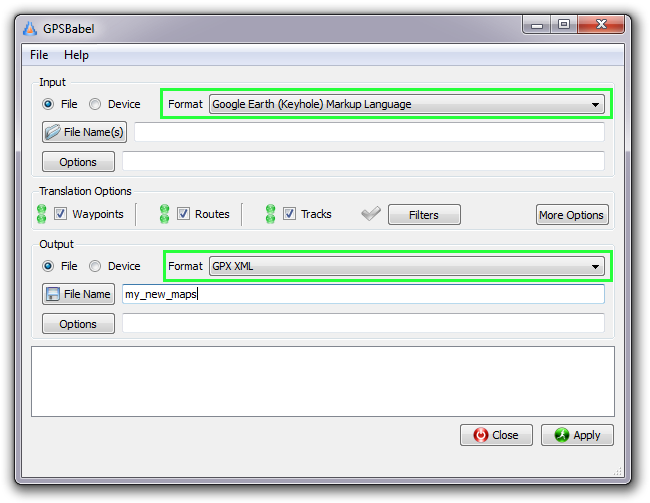Click the gray checkmark filter status icon
650x503 pixels.
point(371,213)
